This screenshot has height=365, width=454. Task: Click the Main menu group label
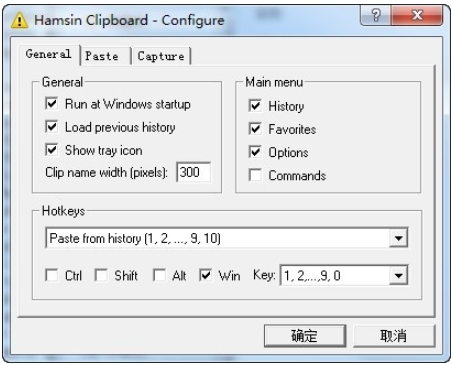coord(274,82)
